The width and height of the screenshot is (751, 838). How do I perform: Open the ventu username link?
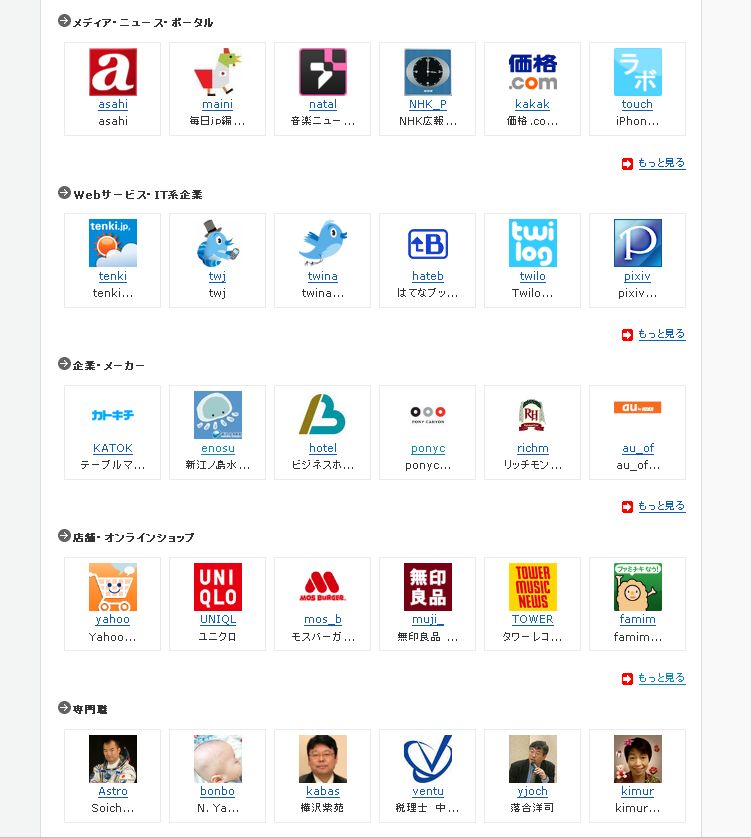pyautogui.click(x=428, y=792)
